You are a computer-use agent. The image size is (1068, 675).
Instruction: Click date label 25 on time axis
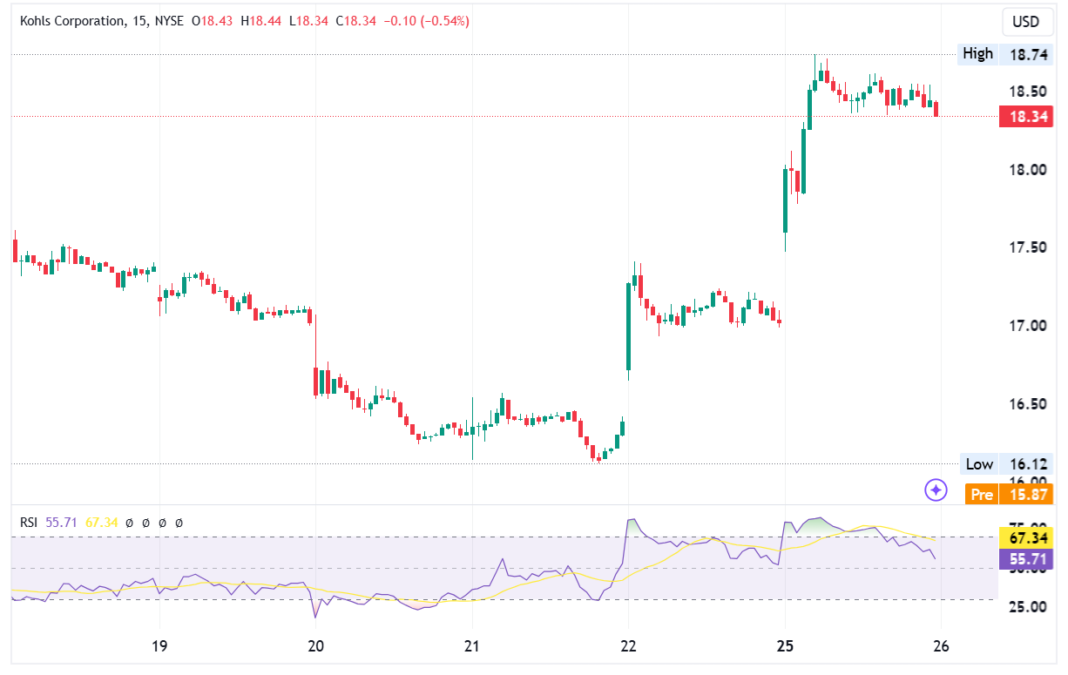pyautogui.click(x=785, y=646)
